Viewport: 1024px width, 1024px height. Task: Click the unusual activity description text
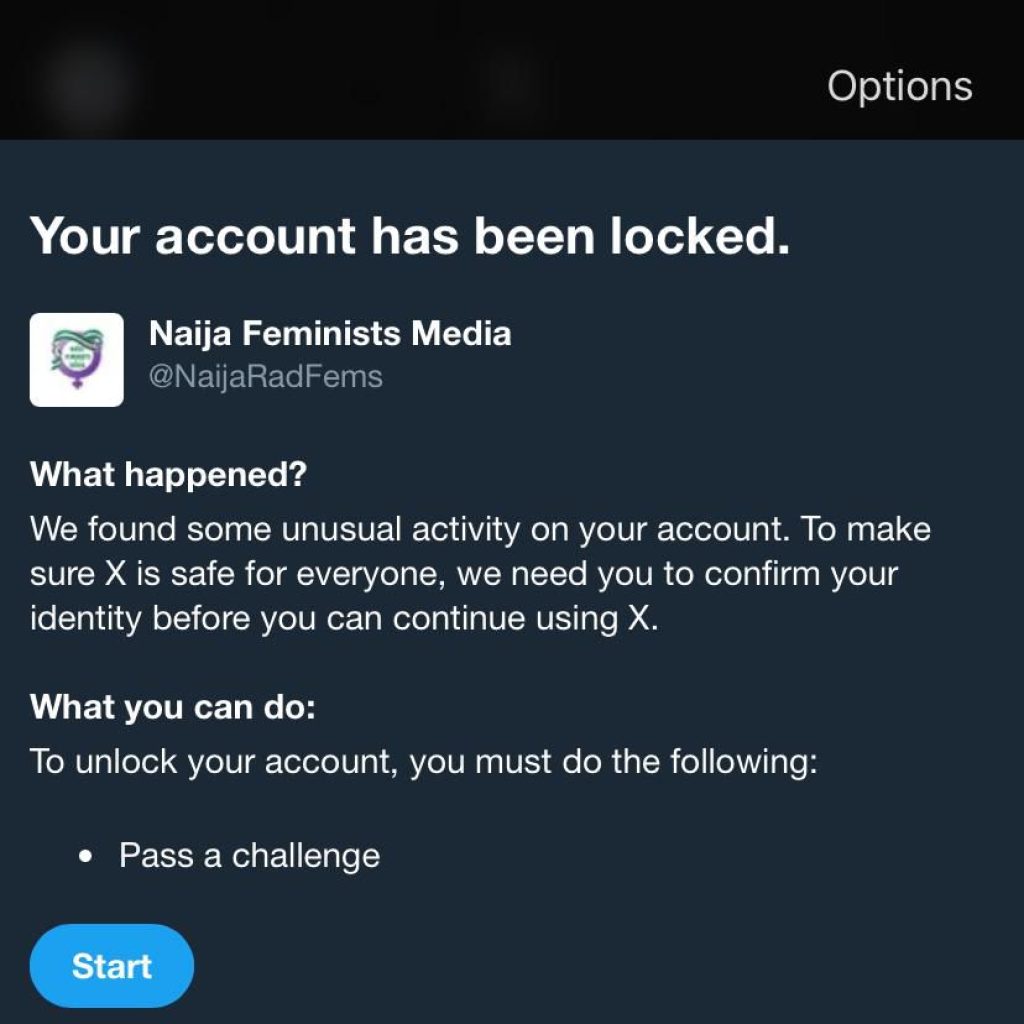480,572
